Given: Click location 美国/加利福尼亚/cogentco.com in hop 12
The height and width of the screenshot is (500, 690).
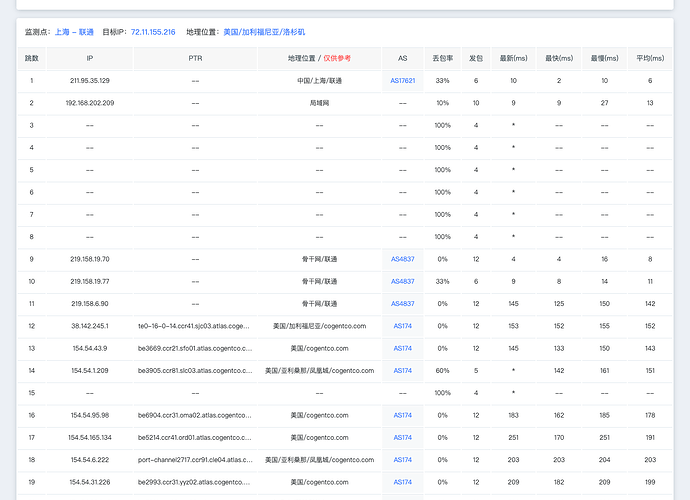Looking at the screenshot, I should click(x=319, y=326).
